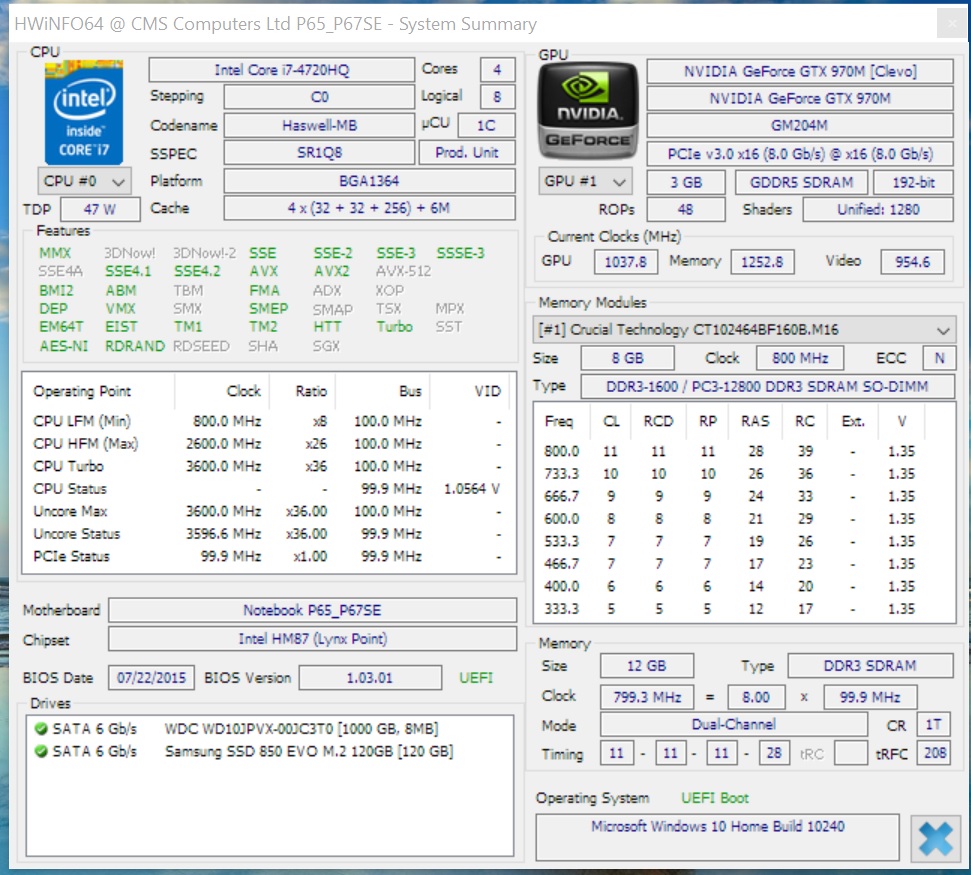Click the green status icon for the Samsung SSD

point(41,751)
